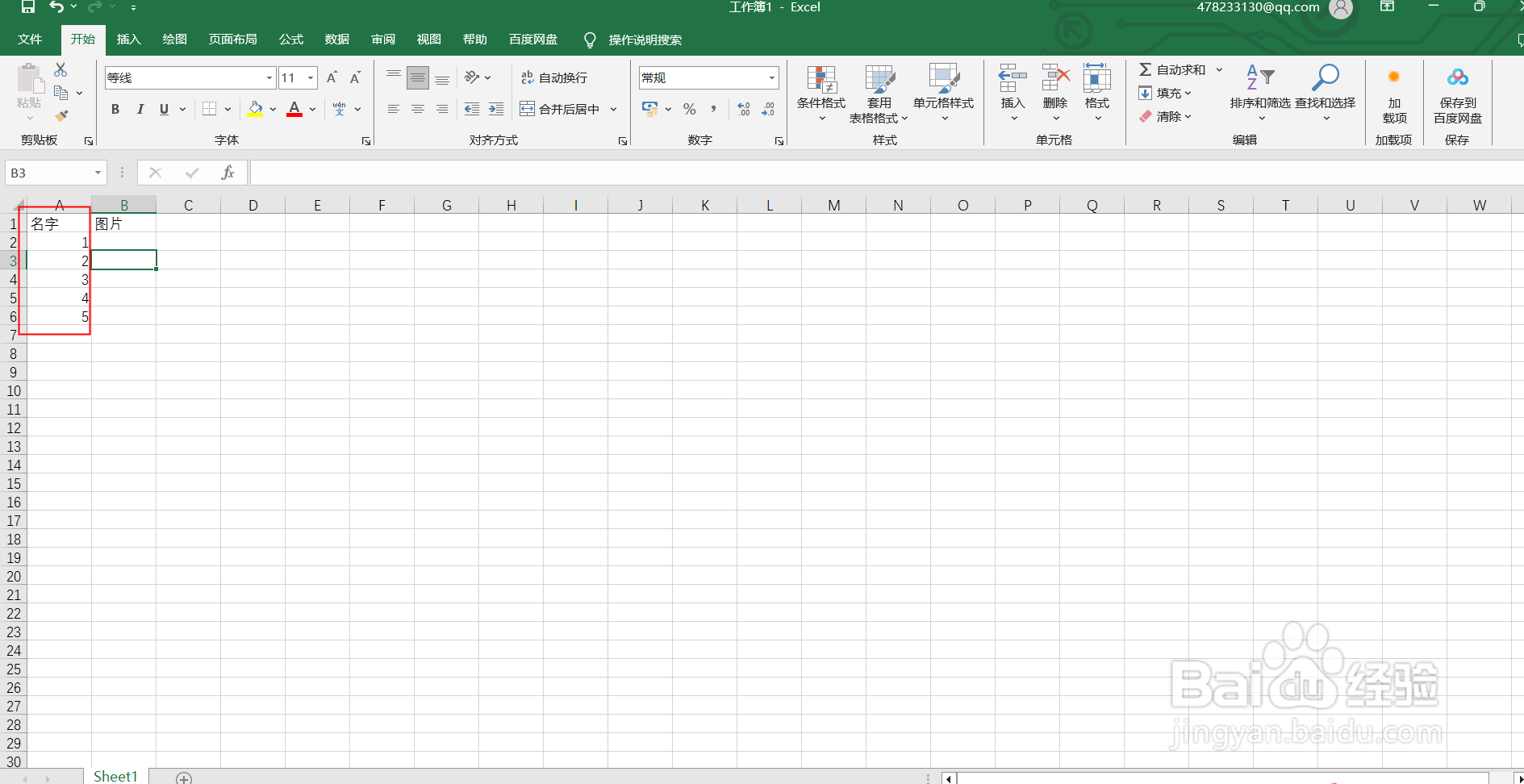Click Format cells (格式) button
The width and height of the screenshot is (1524, 784).
[x=1097, y=94]
